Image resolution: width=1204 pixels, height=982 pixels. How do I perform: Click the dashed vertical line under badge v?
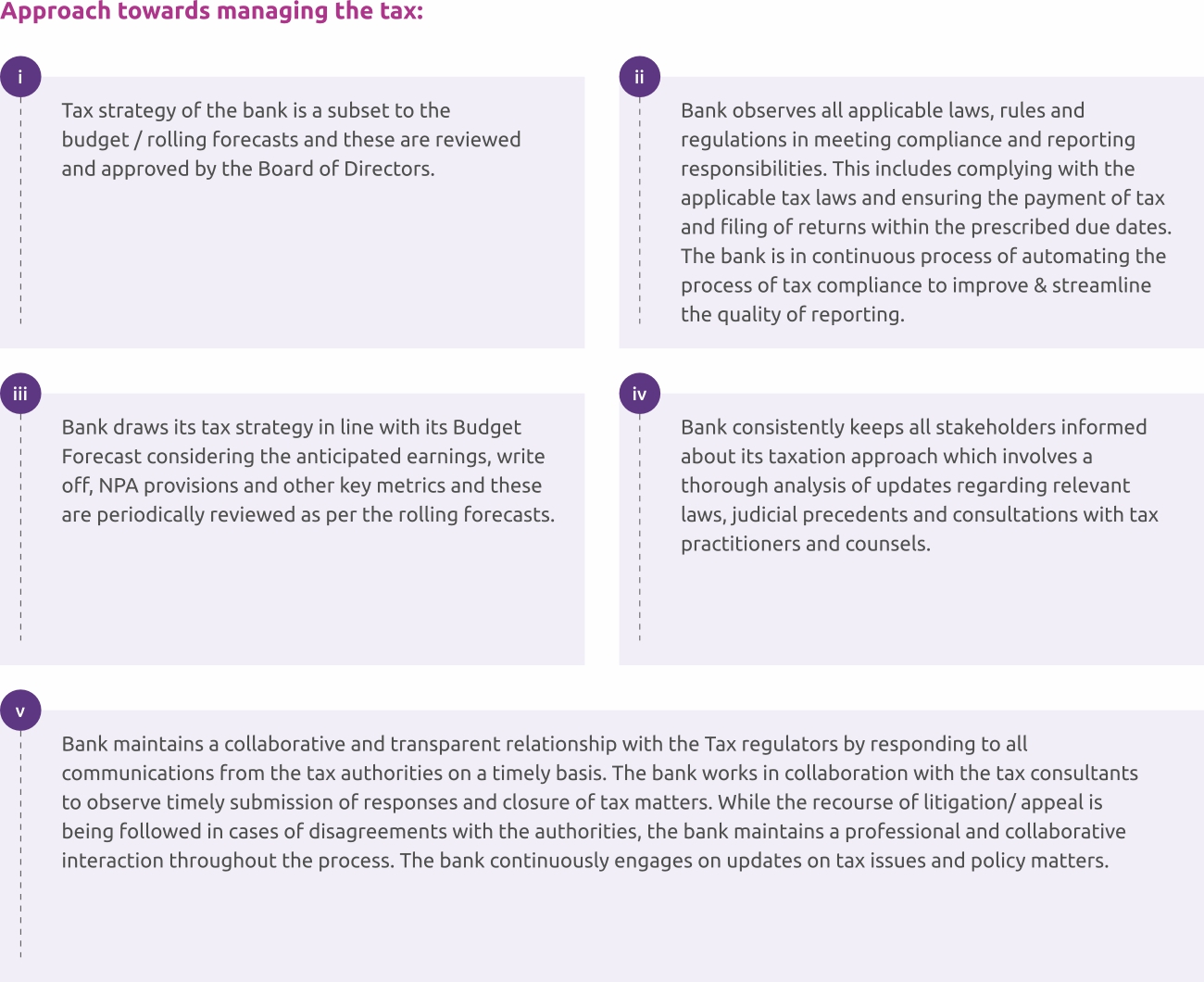pyautogui.click(x=20, y=843)
